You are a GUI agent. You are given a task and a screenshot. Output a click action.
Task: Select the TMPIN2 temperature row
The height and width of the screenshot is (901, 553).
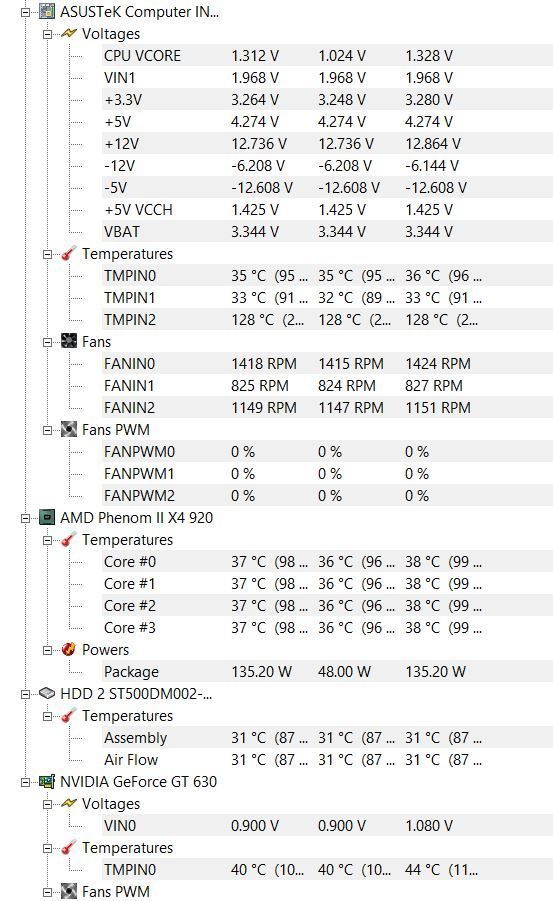tap(327, 319)
